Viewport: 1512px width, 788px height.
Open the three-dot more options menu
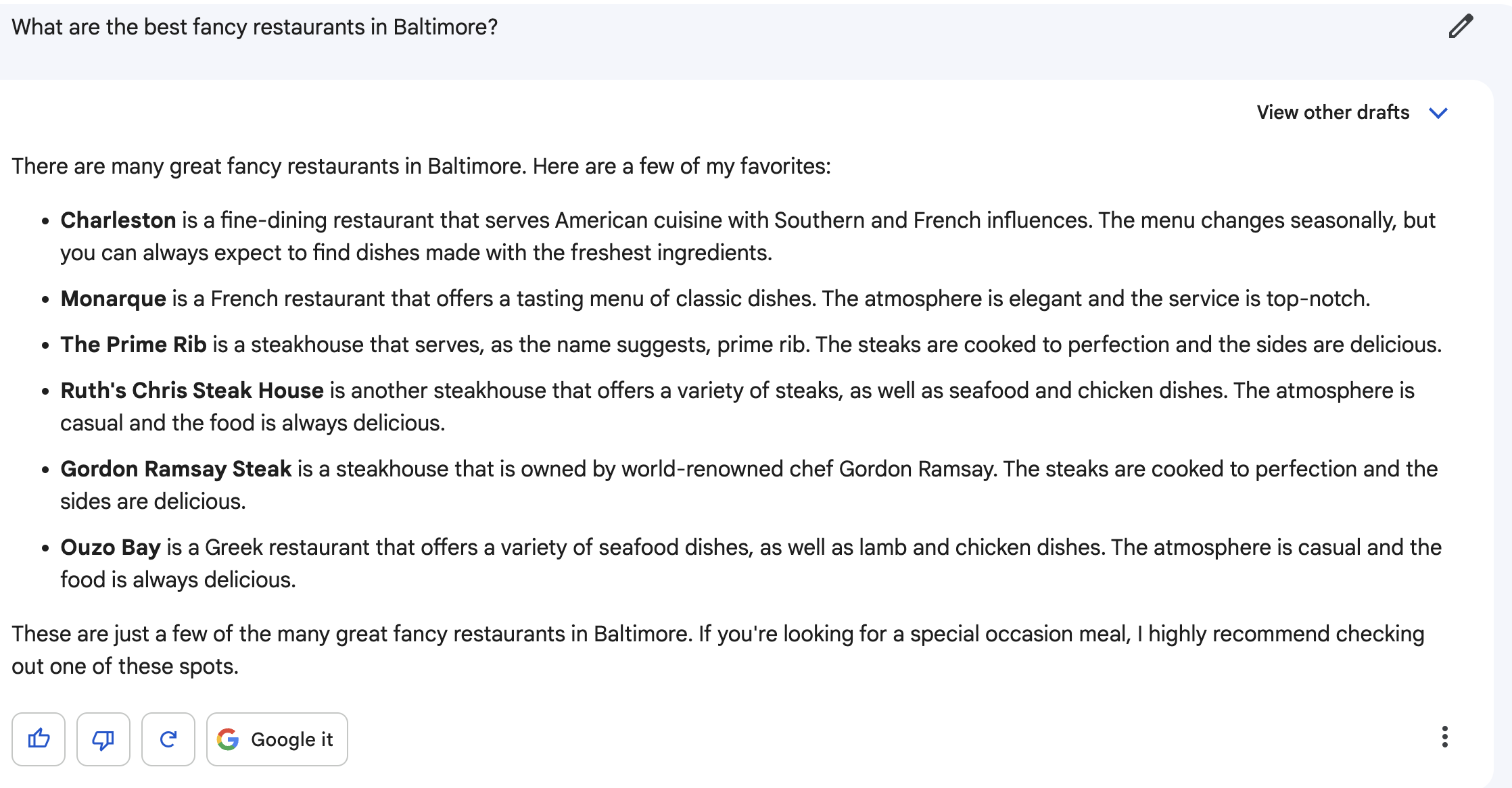[x=1444, y=737]
